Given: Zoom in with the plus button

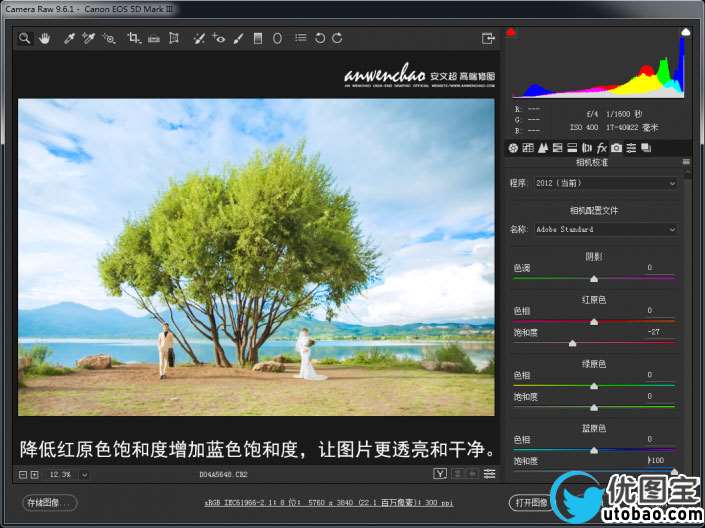Looking at the screenshot, I should (x=35, y=474).
